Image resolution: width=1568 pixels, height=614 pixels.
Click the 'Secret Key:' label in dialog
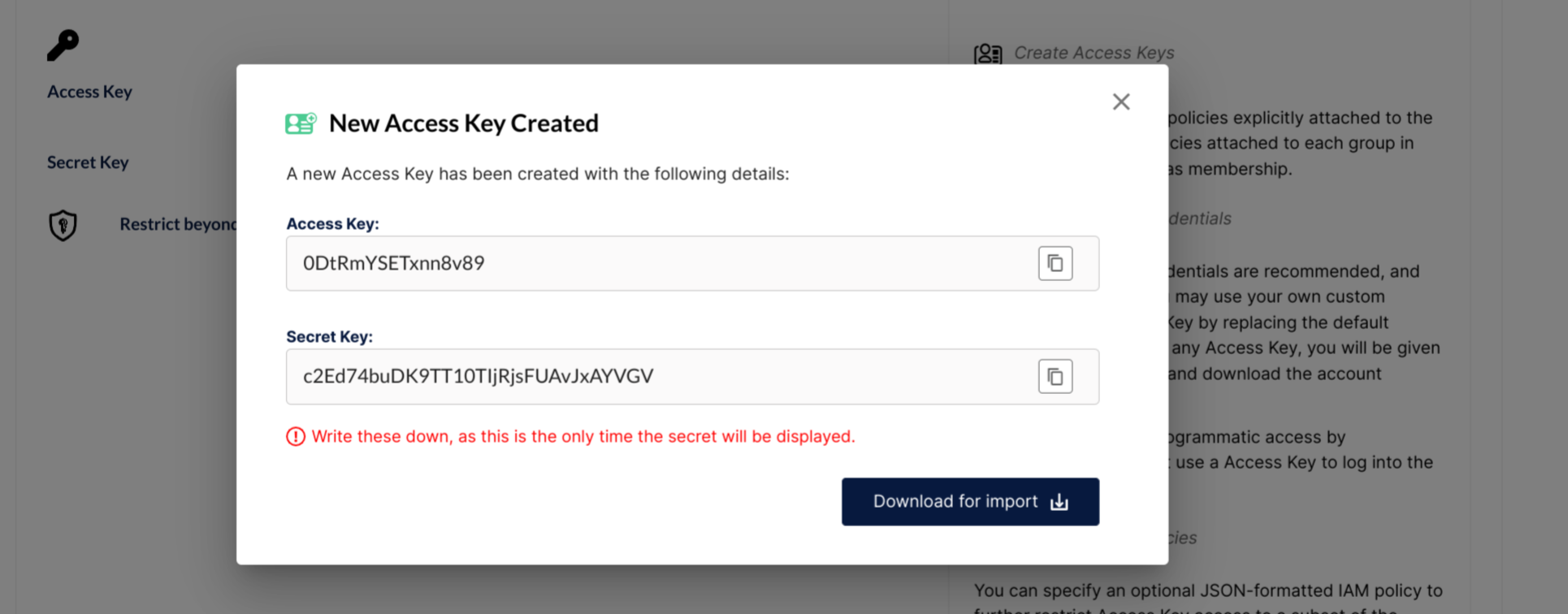(329, 336)
